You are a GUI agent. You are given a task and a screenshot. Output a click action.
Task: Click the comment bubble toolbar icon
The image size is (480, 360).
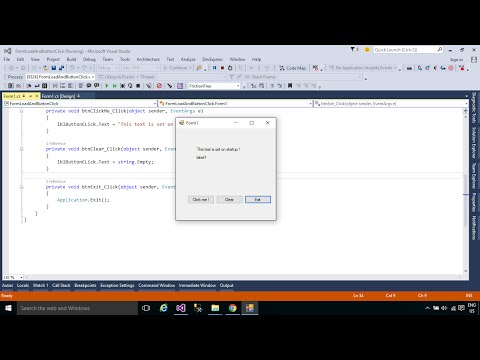(x=89, y=86)
